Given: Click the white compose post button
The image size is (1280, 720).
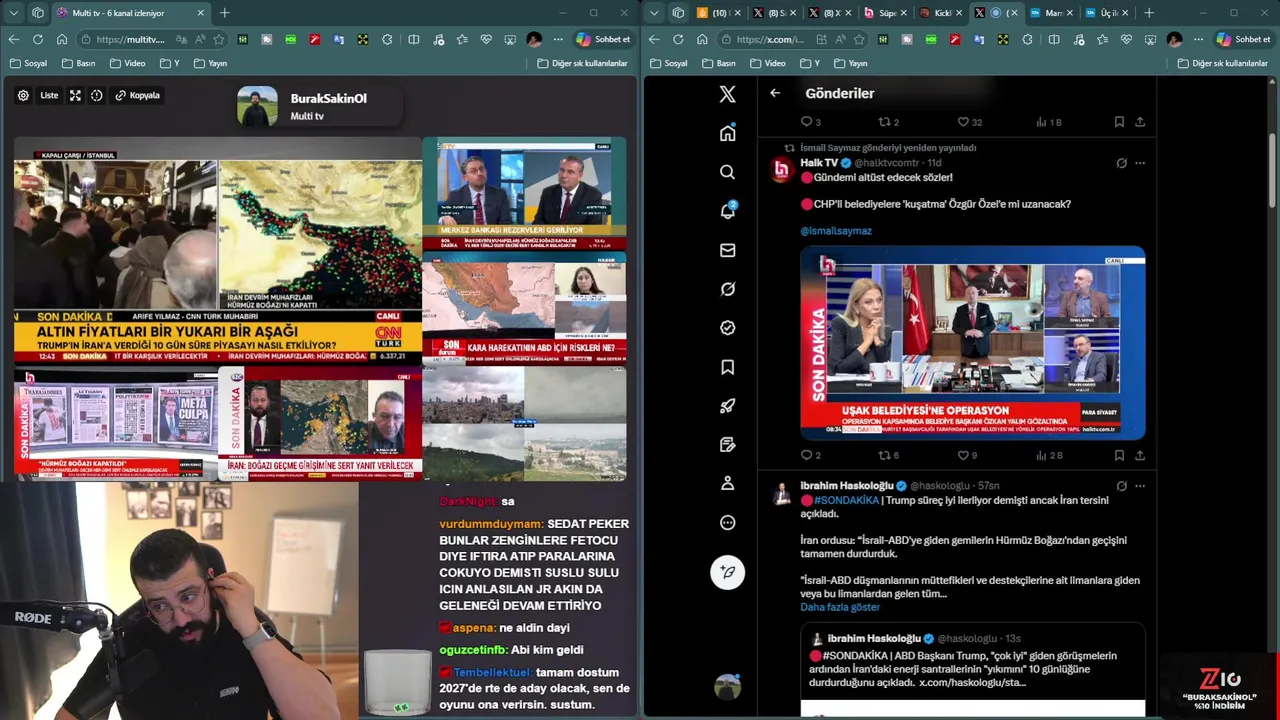Looking at the screenshot, I should [728, 572].
